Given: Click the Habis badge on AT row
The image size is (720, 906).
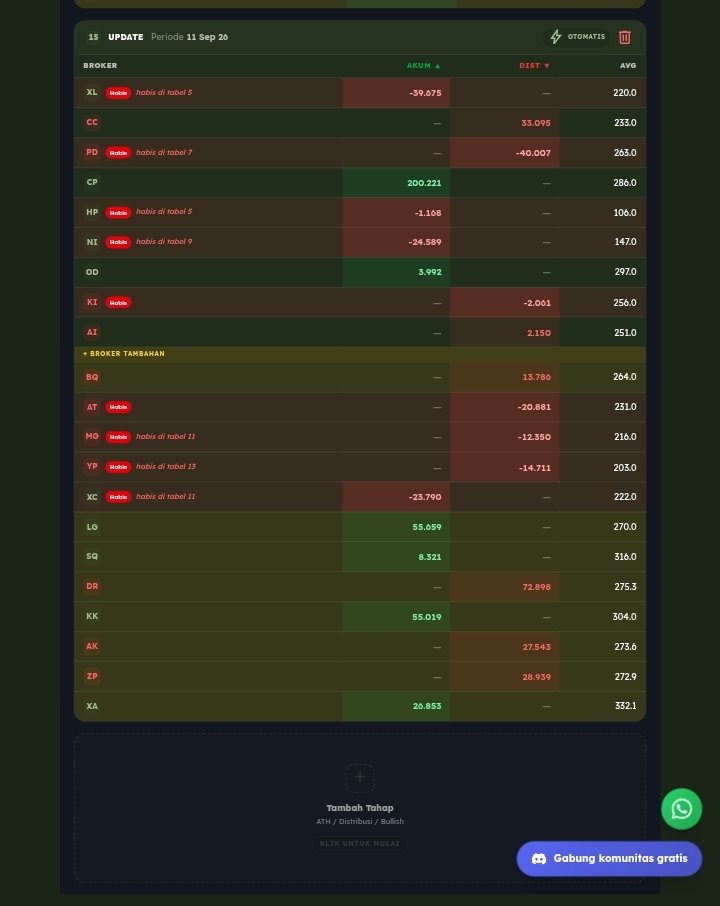Looking at the screenshot, I should [118, 407].
